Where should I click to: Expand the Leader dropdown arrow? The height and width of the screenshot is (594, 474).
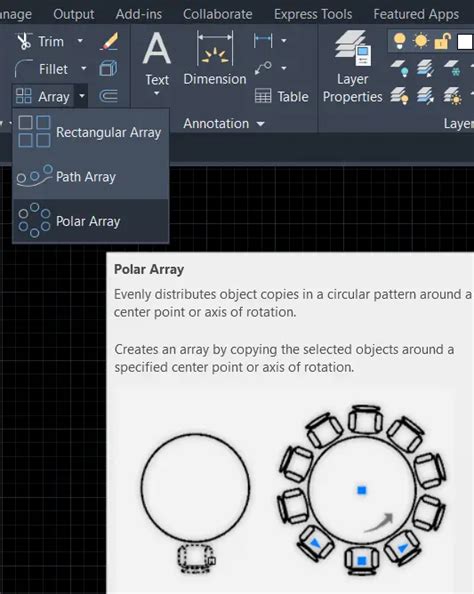tap(284, 68)
